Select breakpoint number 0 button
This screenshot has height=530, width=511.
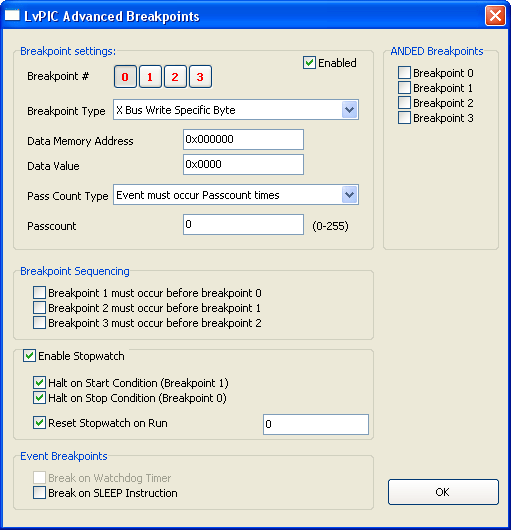point(125,77)
